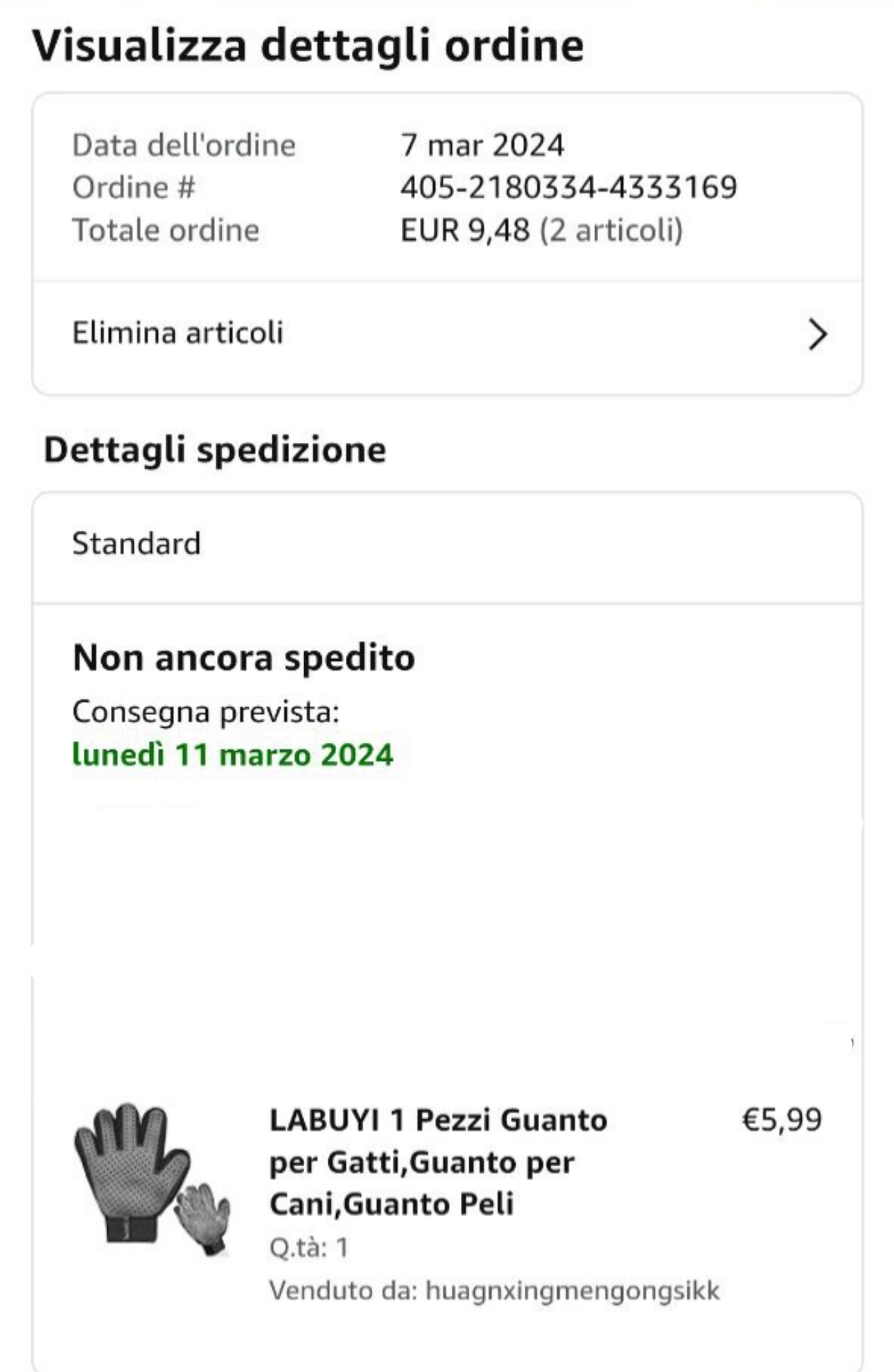Image resolution: width=894 pixels, height=1372 pixels.
Task: Select order number 405-2180334-4333169
Action: pos(569,187)
